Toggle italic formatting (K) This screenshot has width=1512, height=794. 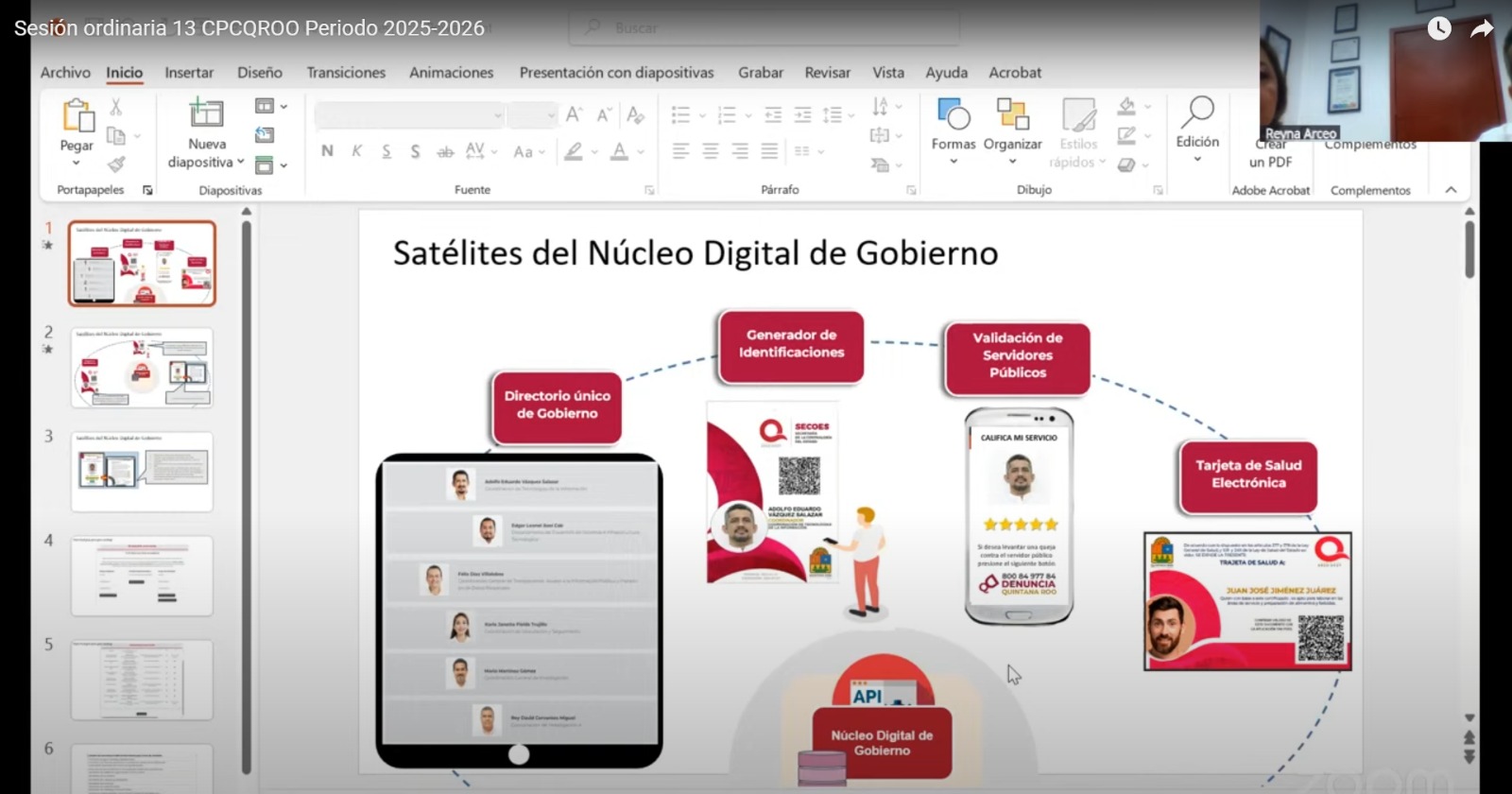(357, 151)
